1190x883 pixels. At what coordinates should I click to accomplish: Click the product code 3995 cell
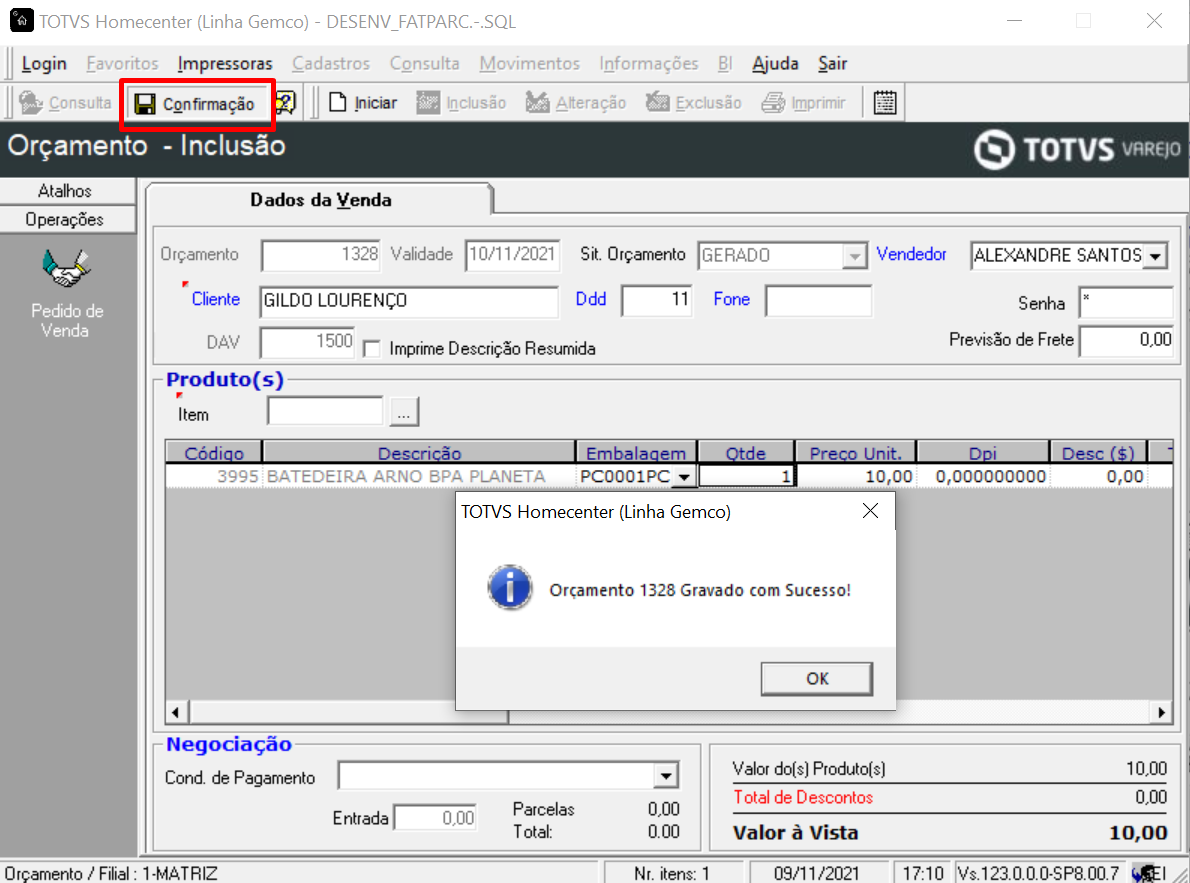pyautogui.click(x=214, y=477)
